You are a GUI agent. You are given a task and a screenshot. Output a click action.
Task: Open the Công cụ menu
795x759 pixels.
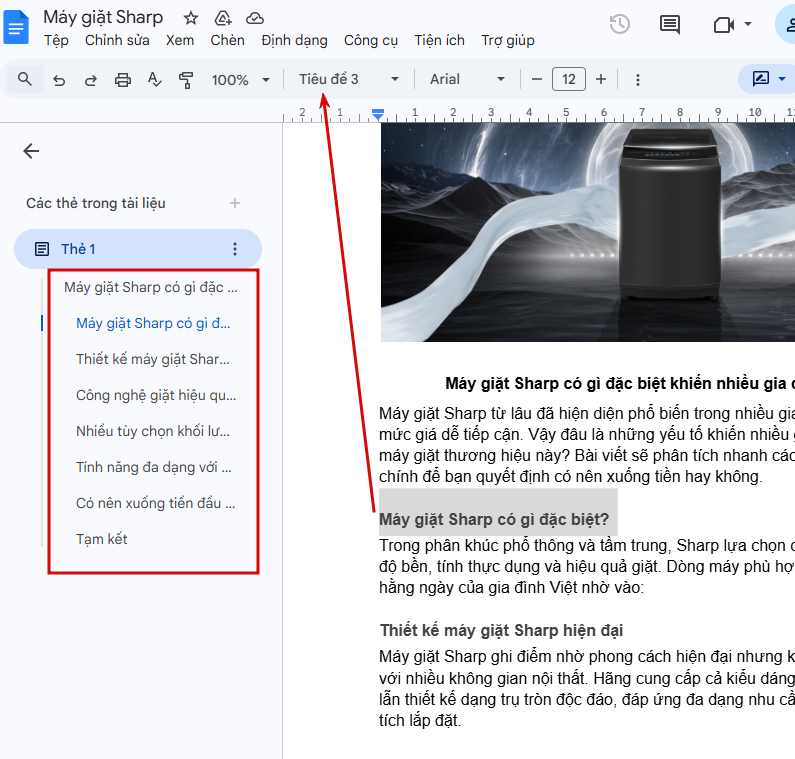371,41
